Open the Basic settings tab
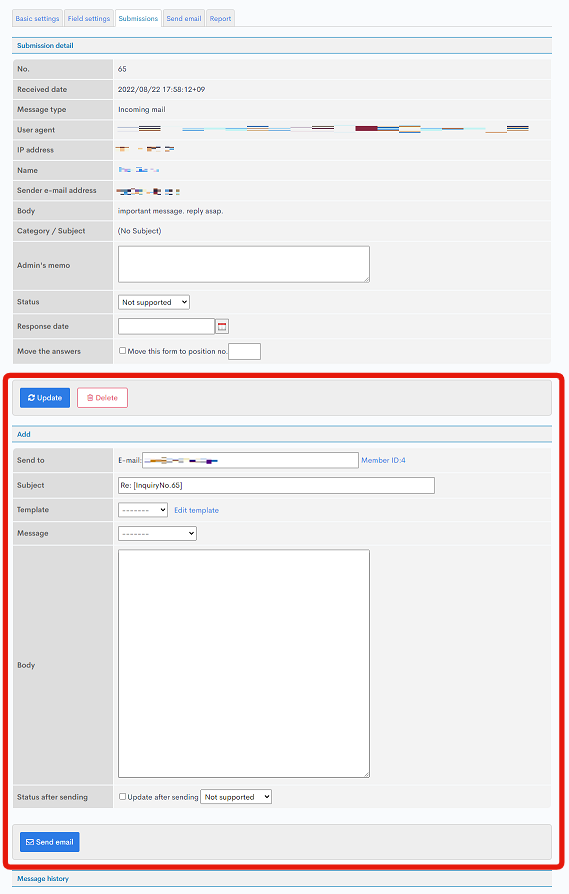The image size is (569, 894). pyautogui.click(x=37, y=18)
